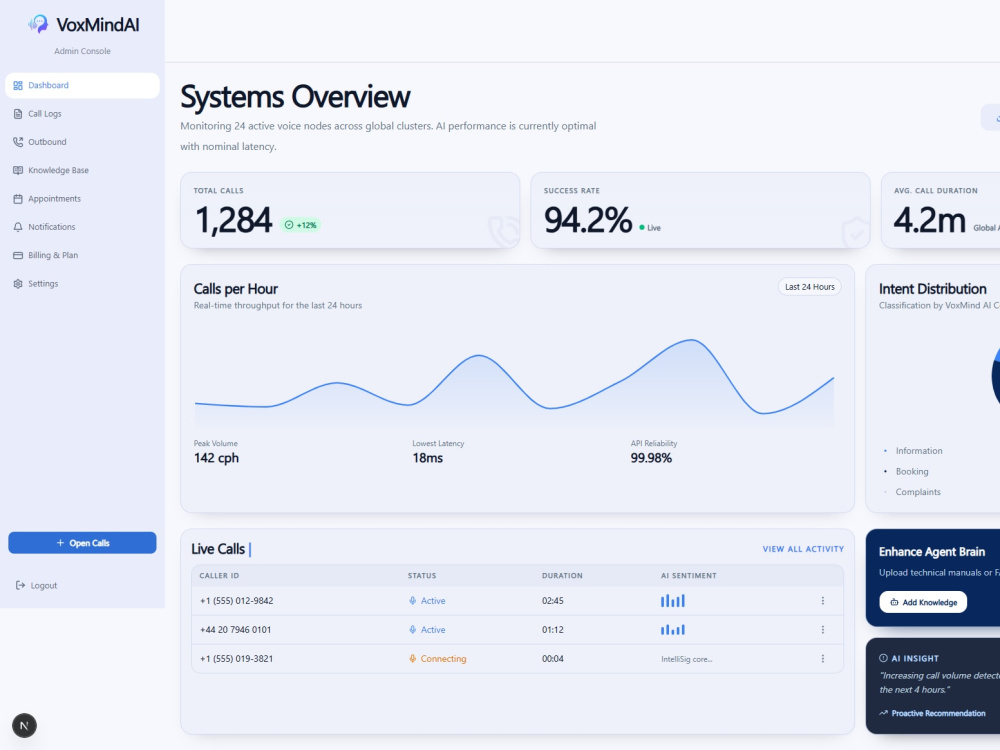Click the Connecting status text

coord(443,659)
